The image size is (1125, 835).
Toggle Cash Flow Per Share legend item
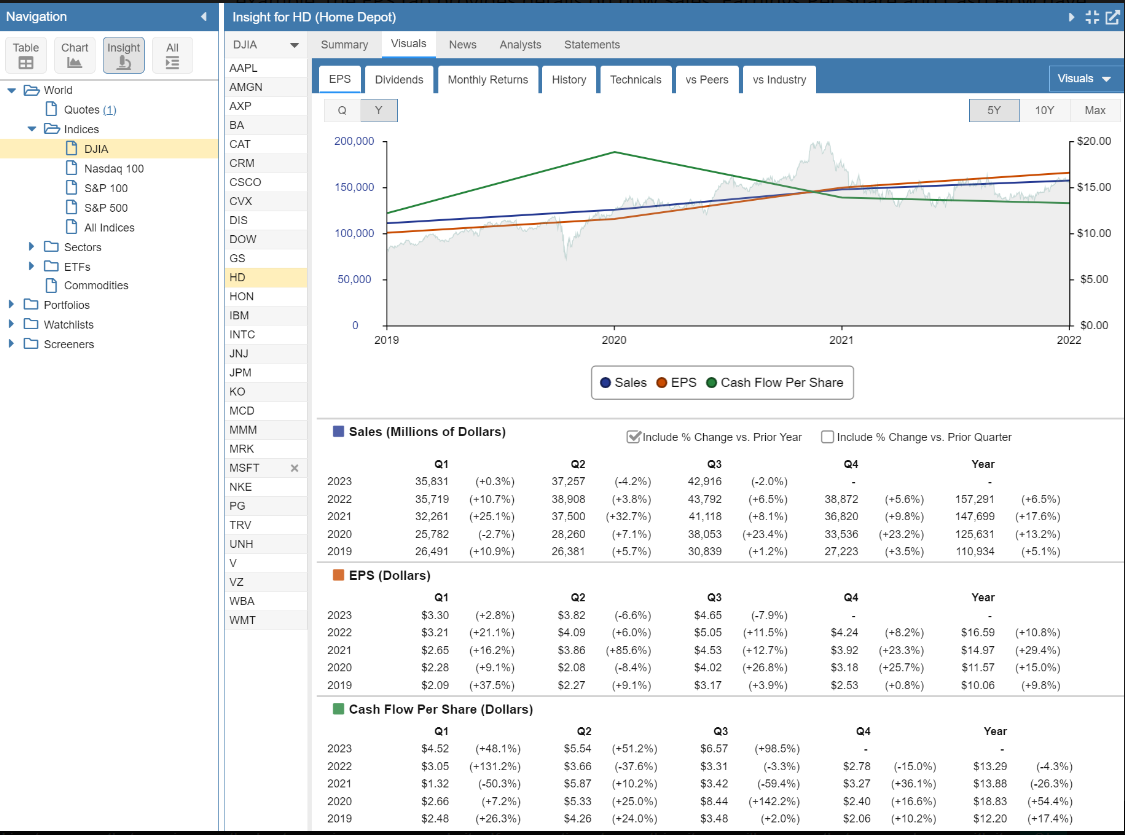[x=775, y=382]
